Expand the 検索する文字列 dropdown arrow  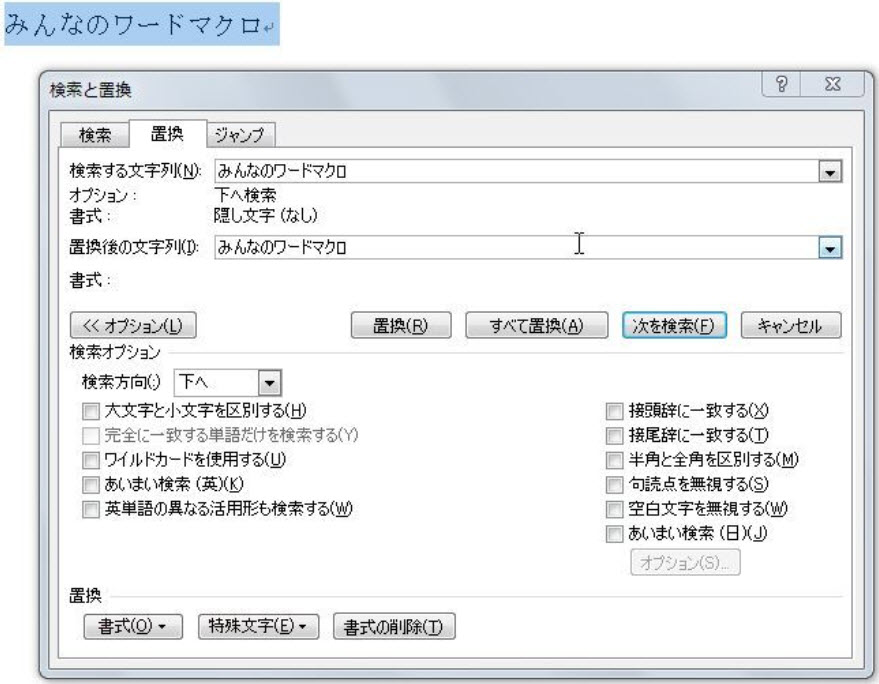[x=828, y=173]
